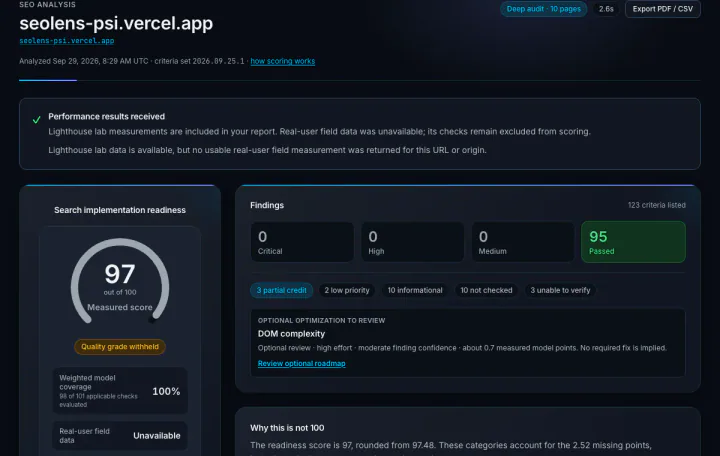Open the High findings card
720x456 pixels.
pyautogui.click(x=413, y=242)
